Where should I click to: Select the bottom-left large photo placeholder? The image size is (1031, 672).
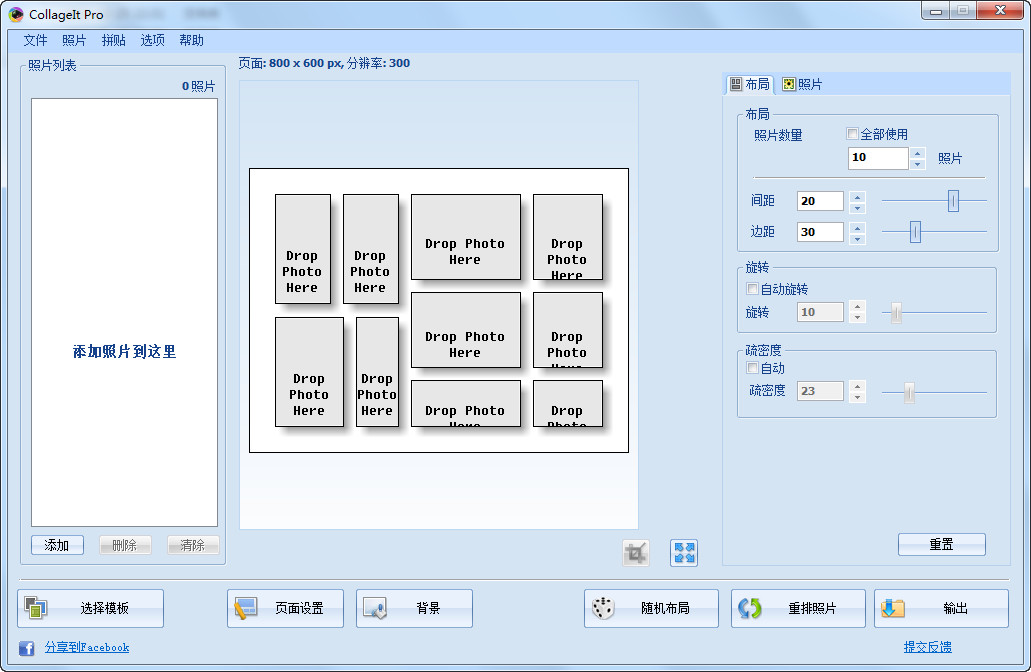310,372
